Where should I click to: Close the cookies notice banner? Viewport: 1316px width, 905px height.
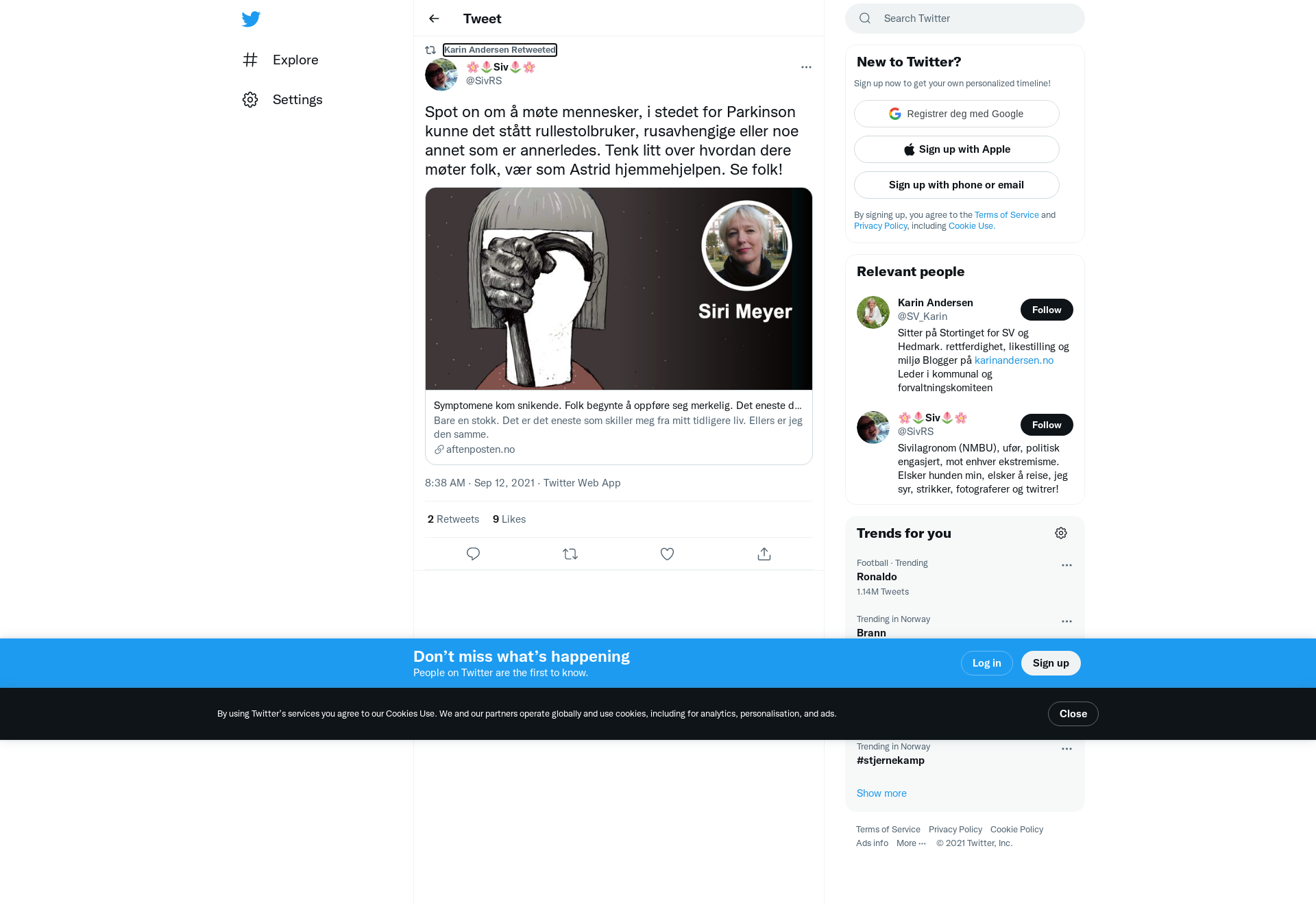(x=1073, y=714)
